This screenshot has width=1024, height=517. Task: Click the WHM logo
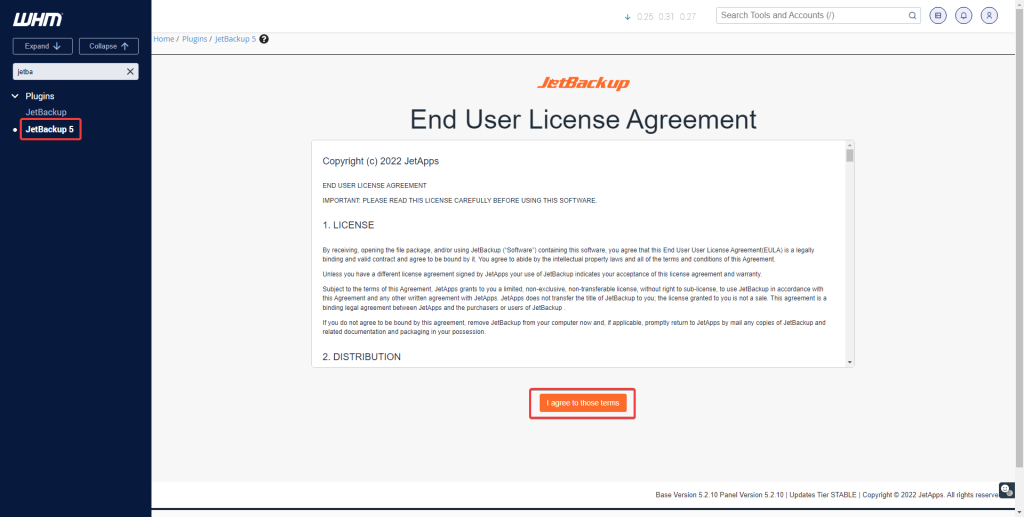point(38,20)
